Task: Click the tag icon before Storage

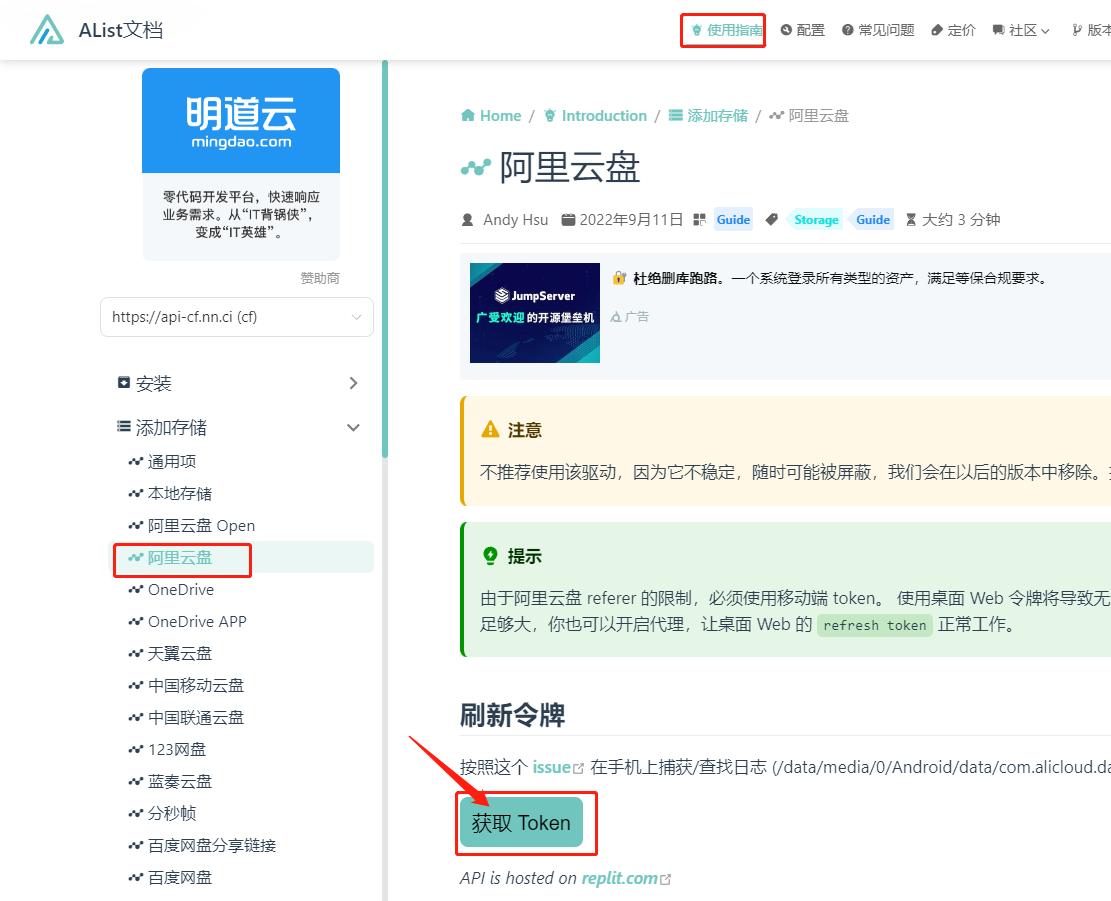Action: tap(772, 220)
